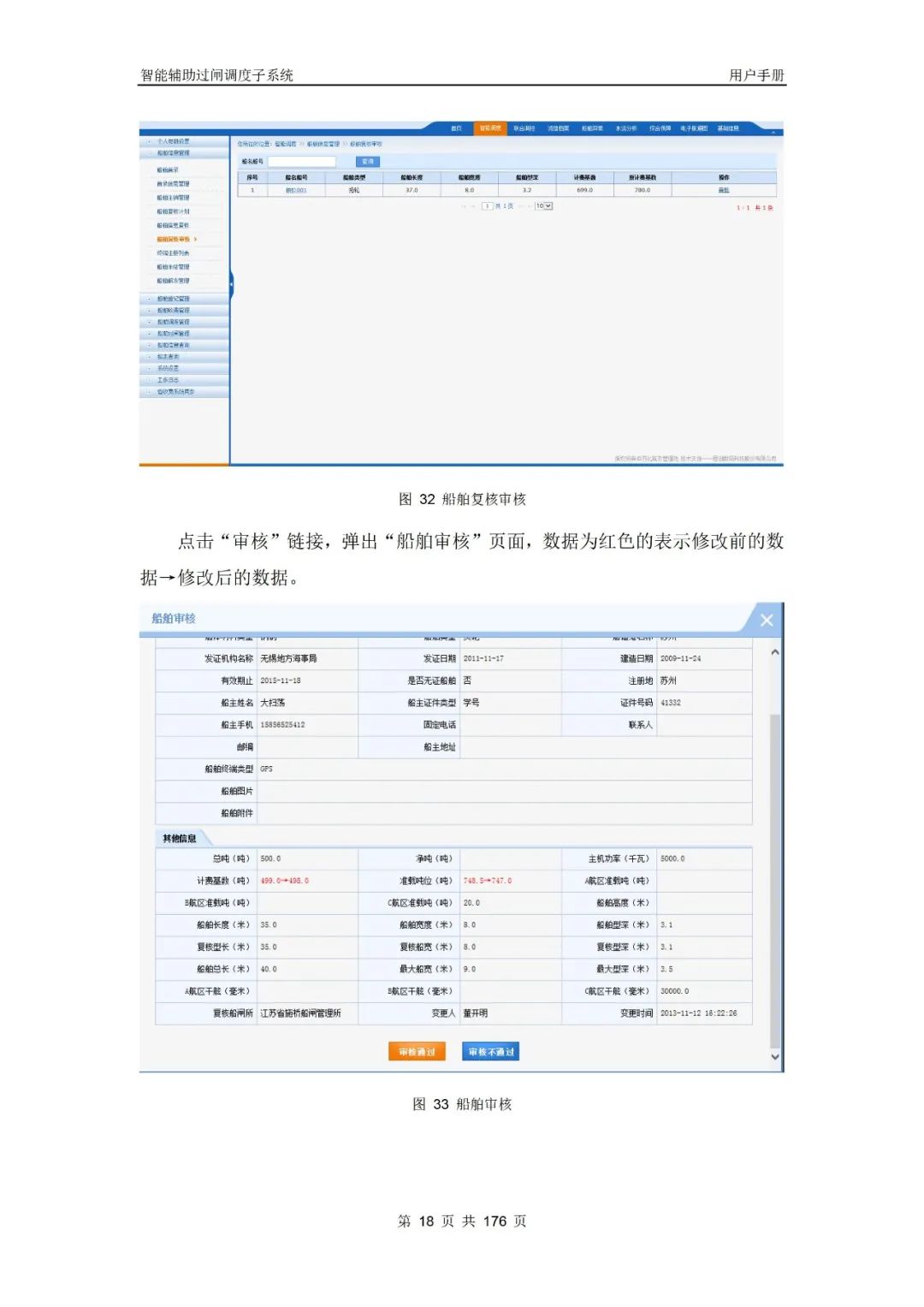Expand the 报表查询 sidebar section

(x=184, y=357)
